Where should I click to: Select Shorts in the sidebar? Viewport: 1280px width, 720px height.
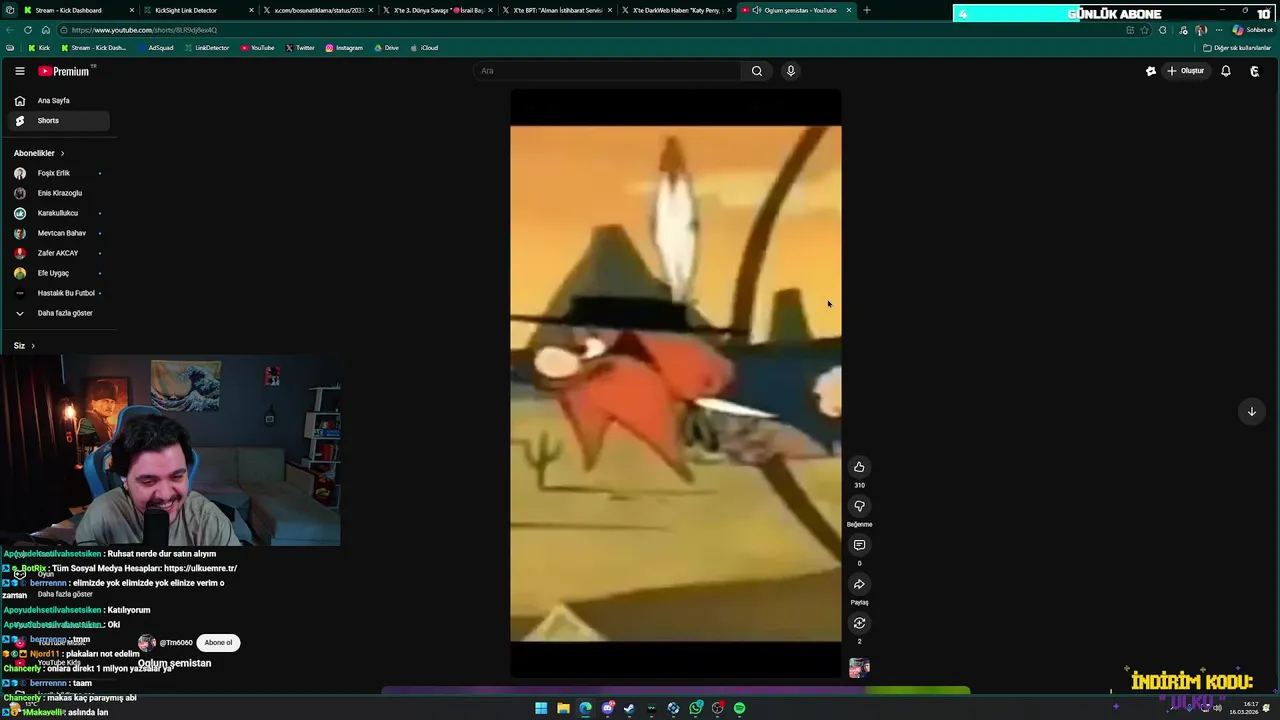click(x=58, y=120)
